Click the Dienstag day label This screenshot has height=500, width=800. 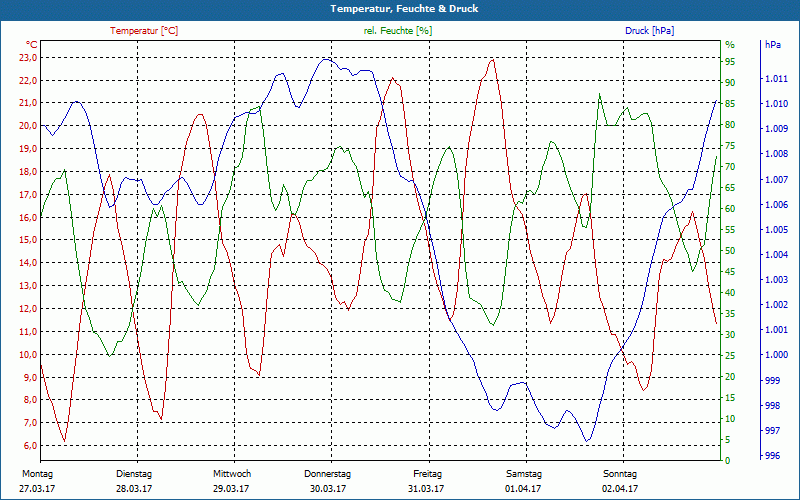[134, 474]
